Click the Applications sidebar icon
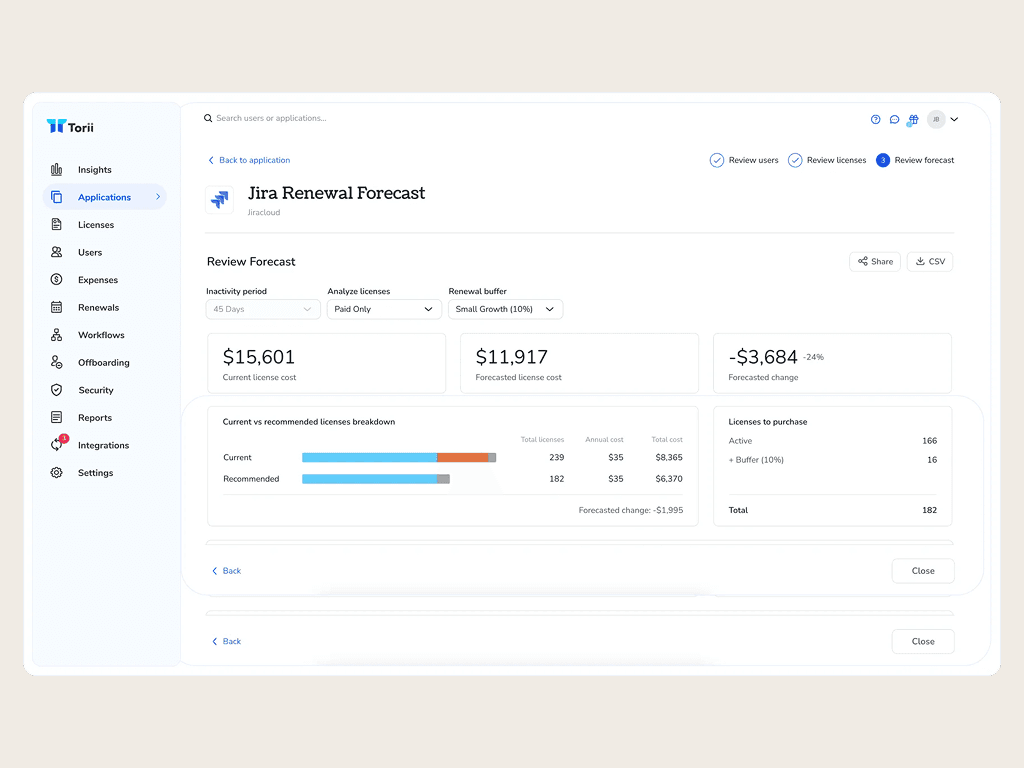 [x=57, y=197]
